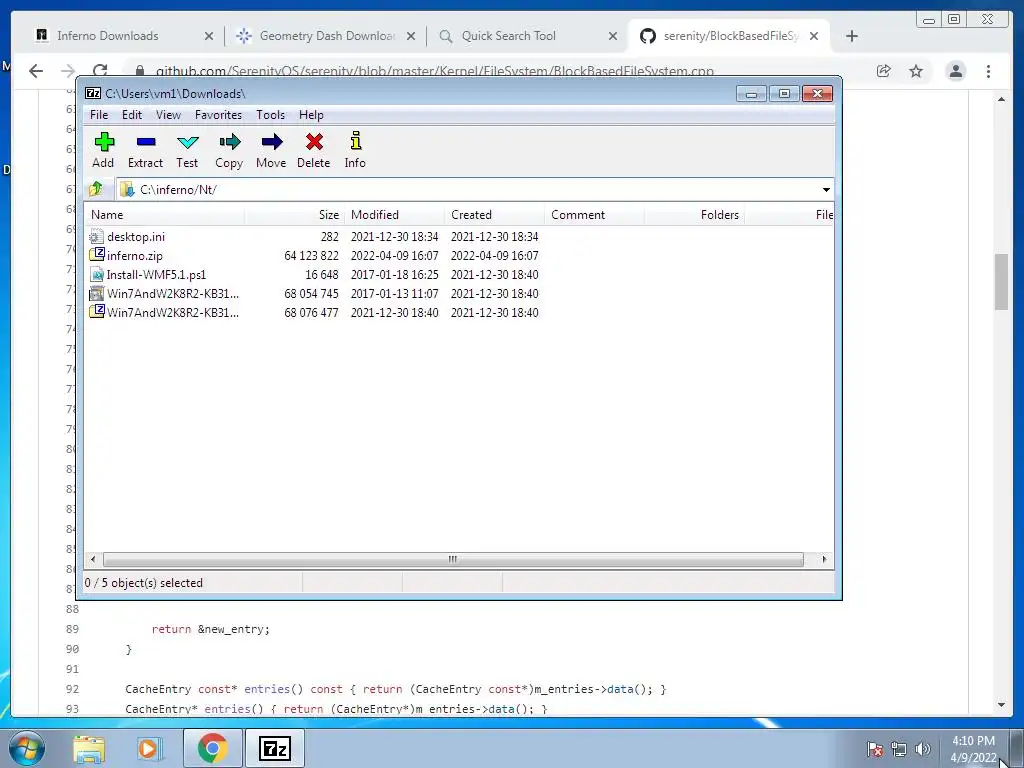Viewport: 1024px width, 768px height.
Task: Click the horizontal scrollbar right arrow
Action: (x=824, y=560)
